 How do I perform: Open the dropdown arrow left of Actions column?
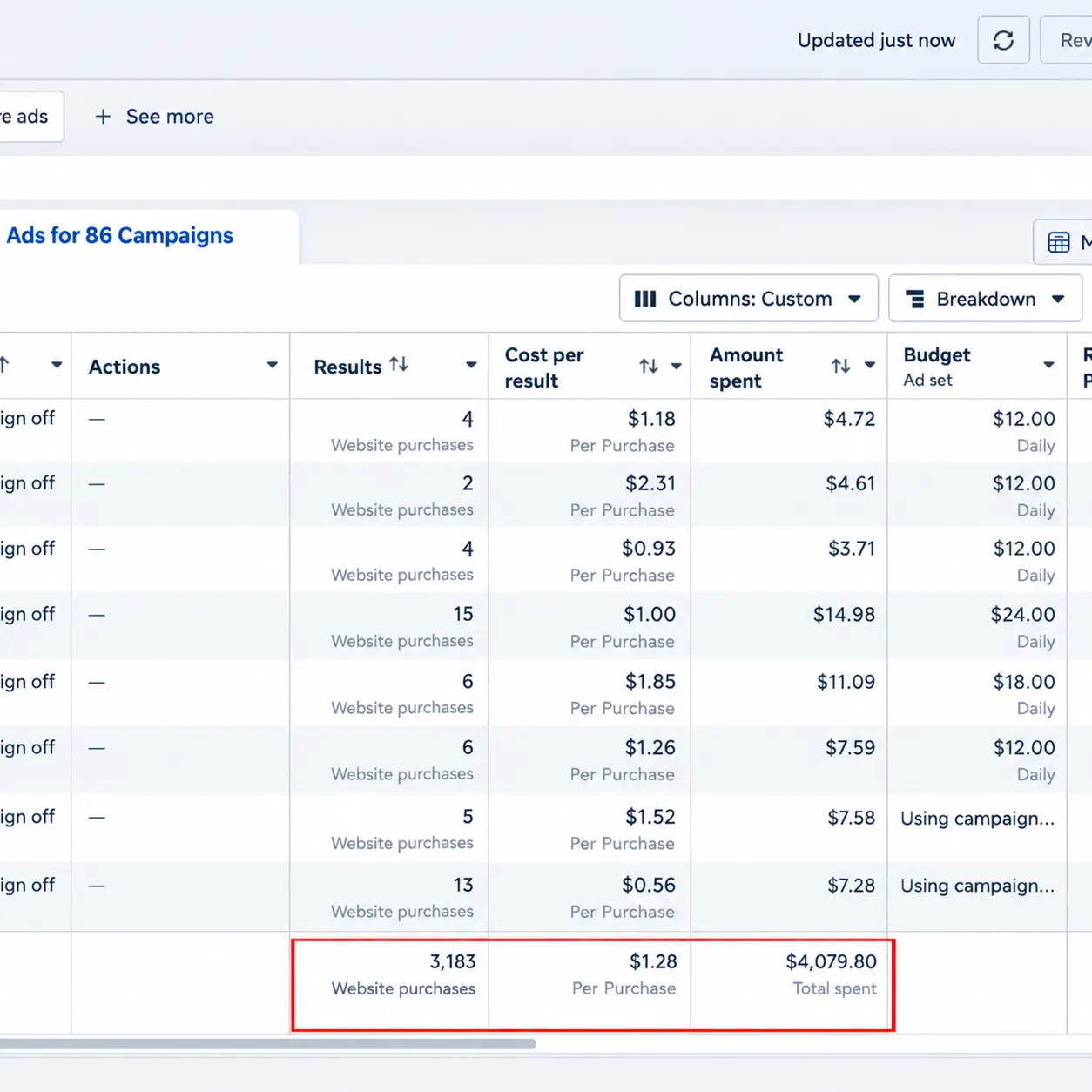pyautogui.click(x=57, y=366)
